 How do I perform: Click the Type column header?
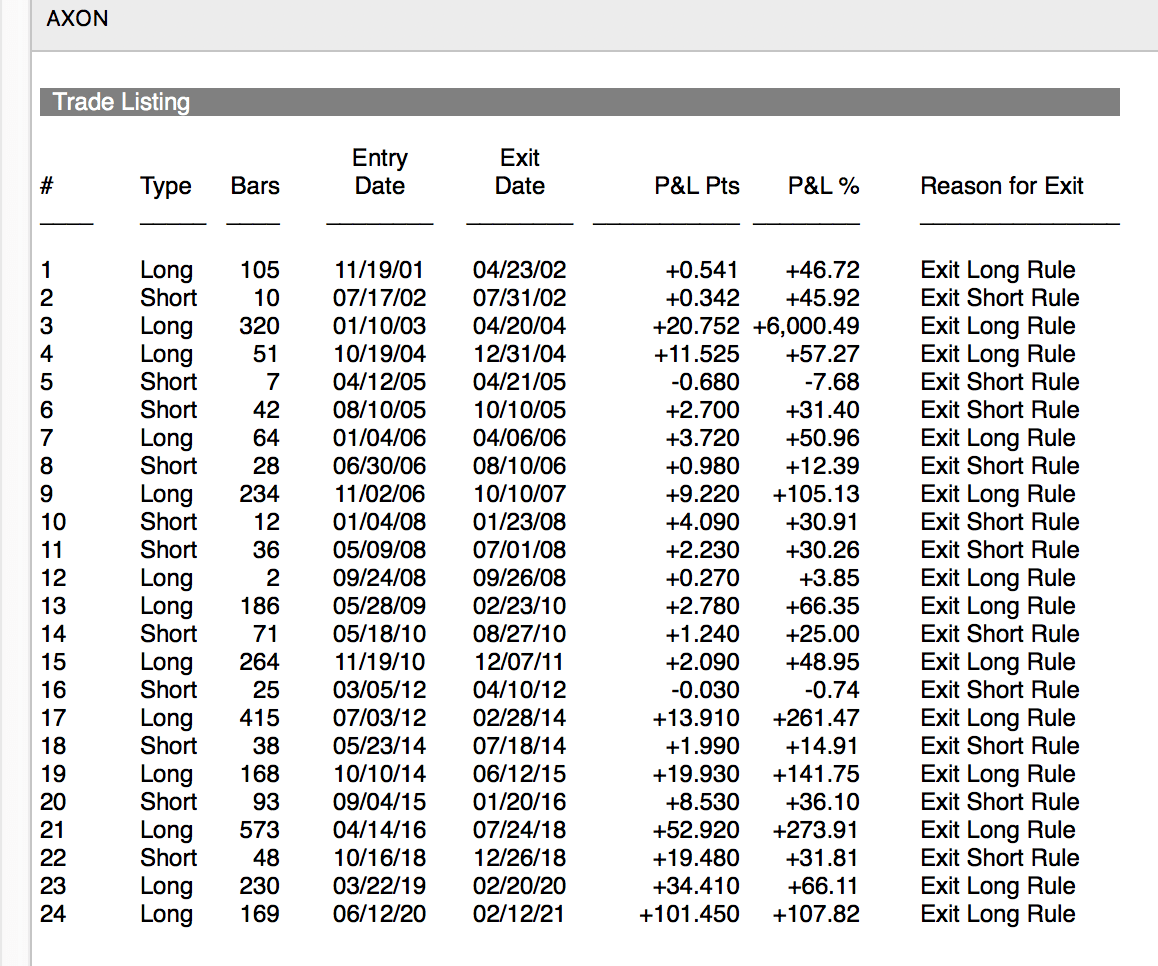pyautogui.click(x=165, y=186)
